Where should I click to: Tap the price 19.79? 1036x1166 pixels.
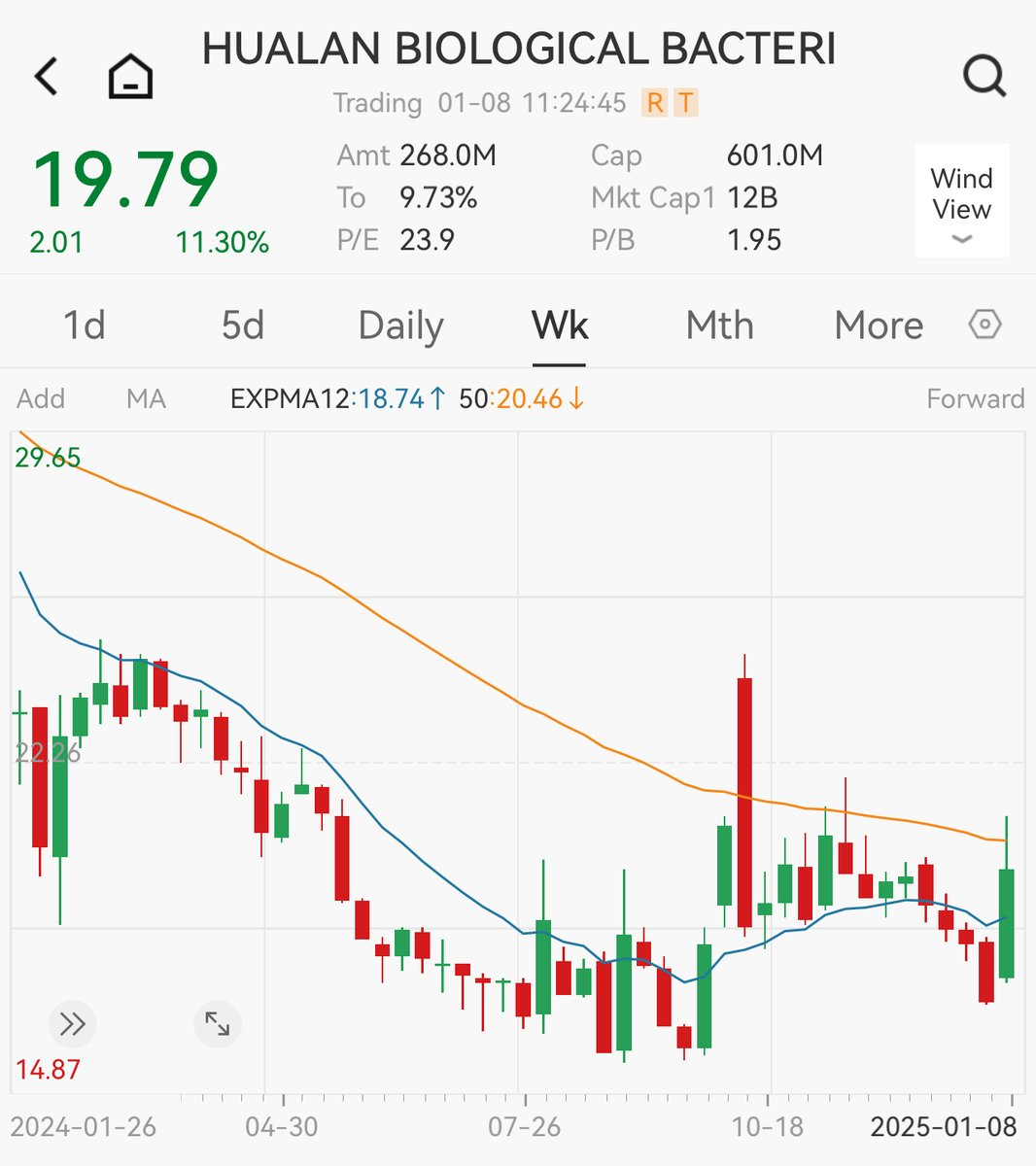tap(125, 181)
